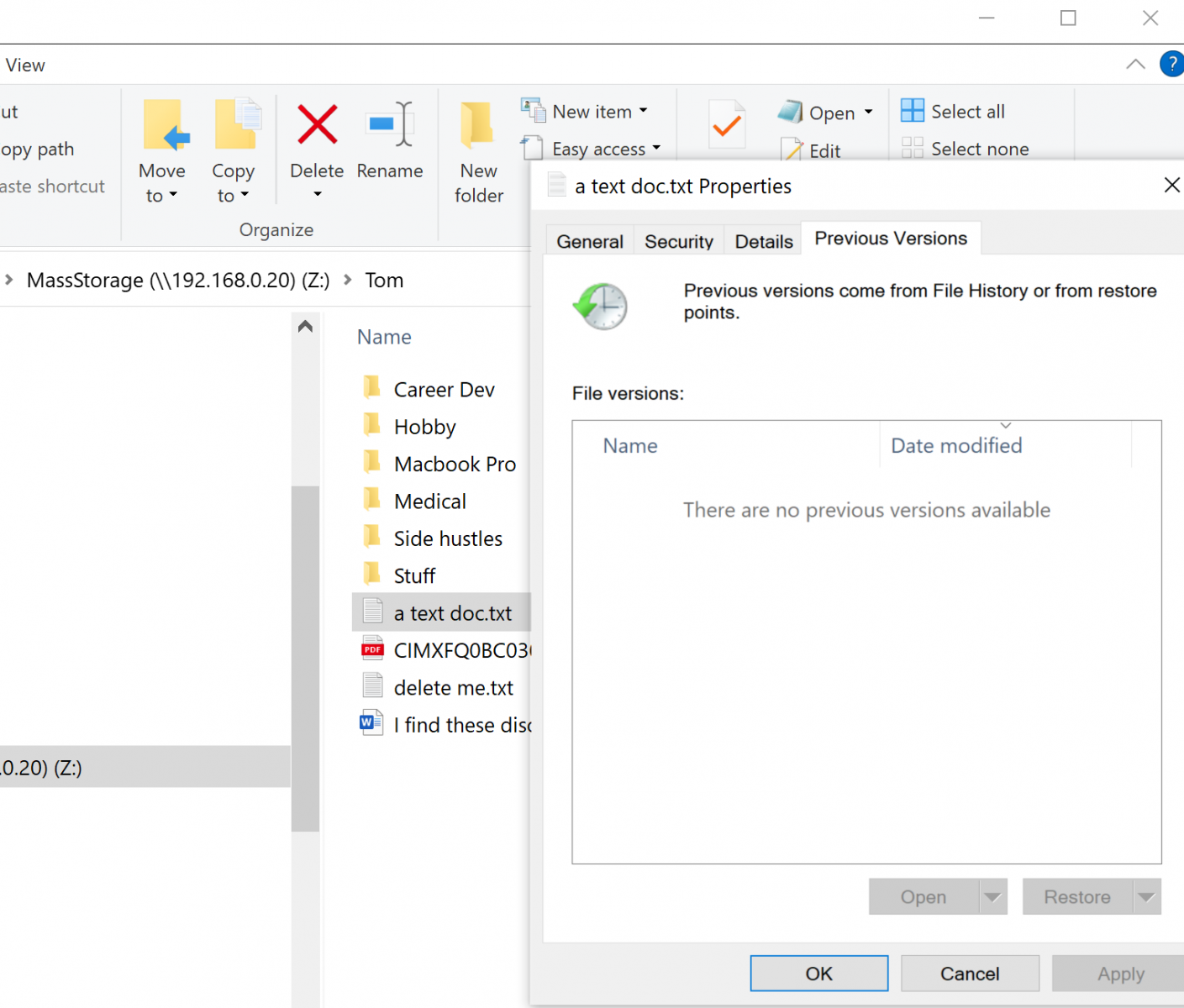Click the delete me.txt file icon
This screenshot has width=1184, height=1008.
372,686
